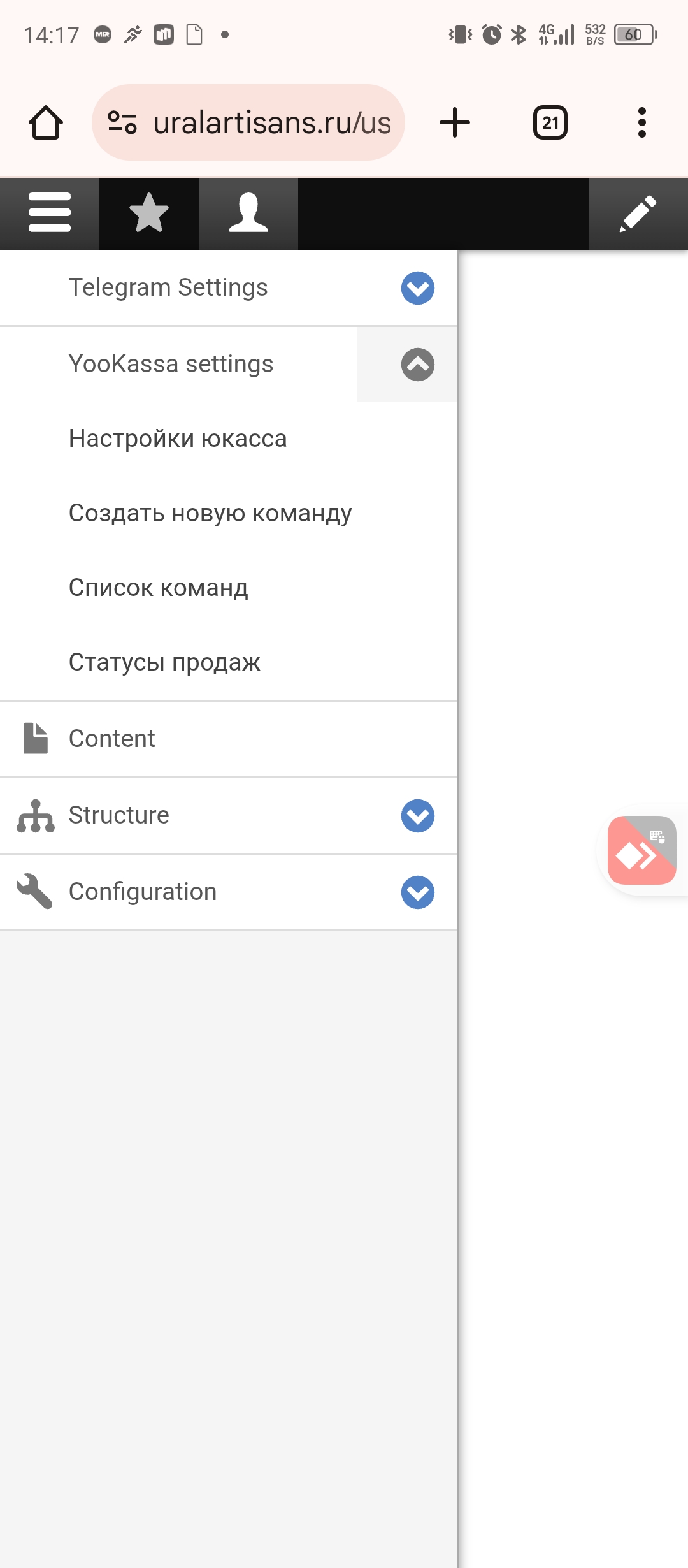Viewport: 688px width, 1568px height.
Task: Click the Список команд link
Action: click(159, 587)
